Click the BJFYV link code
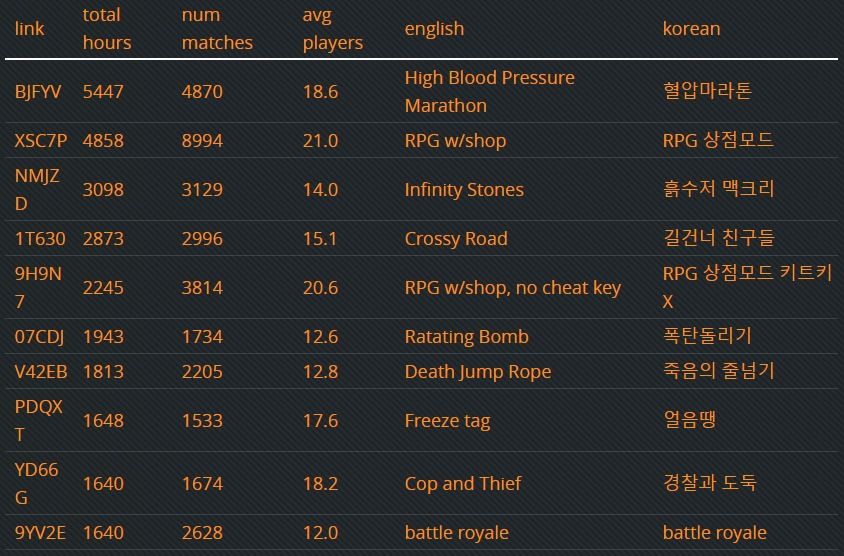The image size is (844, 556). [38, 92]
